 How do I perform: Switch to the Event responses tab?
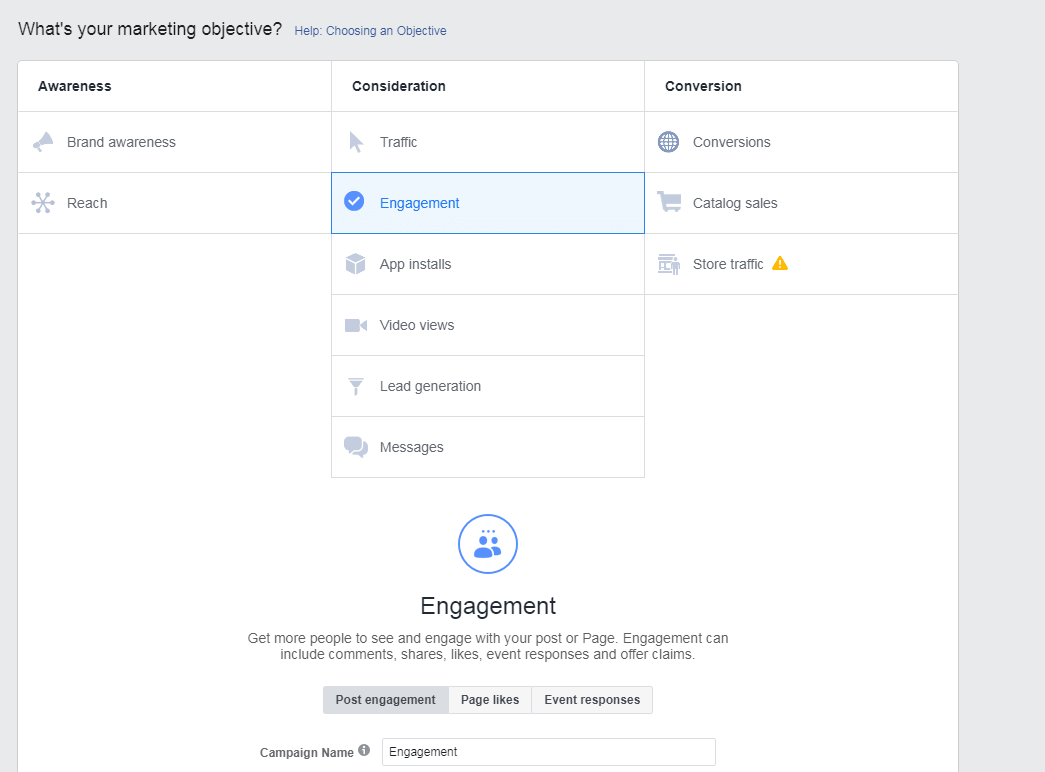pyautogui.click(x=591, y=699)
